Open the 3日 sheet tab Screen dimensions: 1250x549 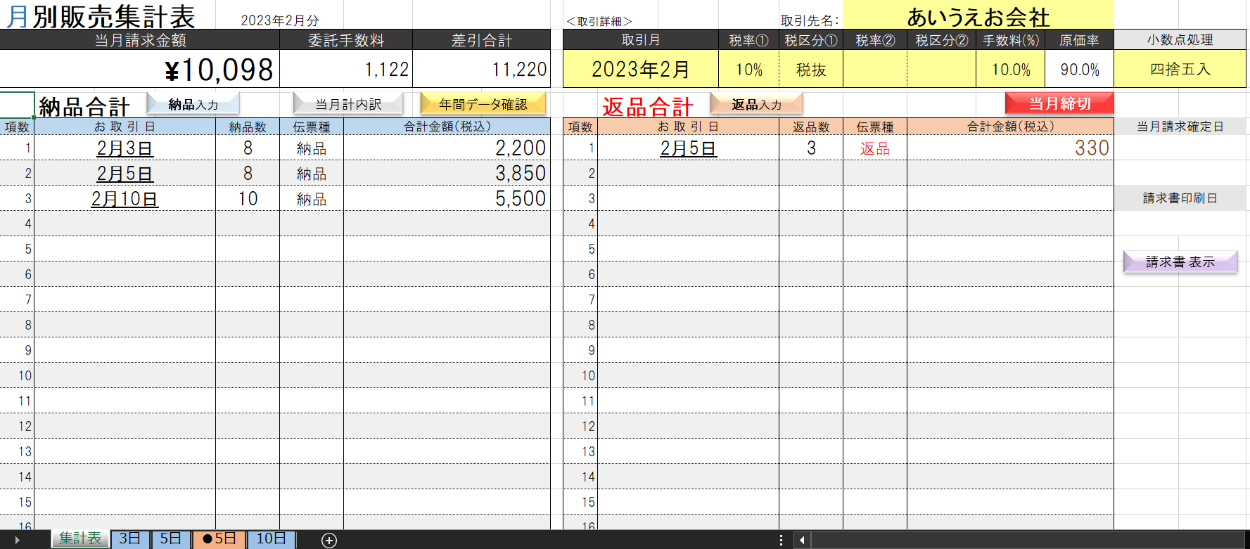tap(130, 538)
